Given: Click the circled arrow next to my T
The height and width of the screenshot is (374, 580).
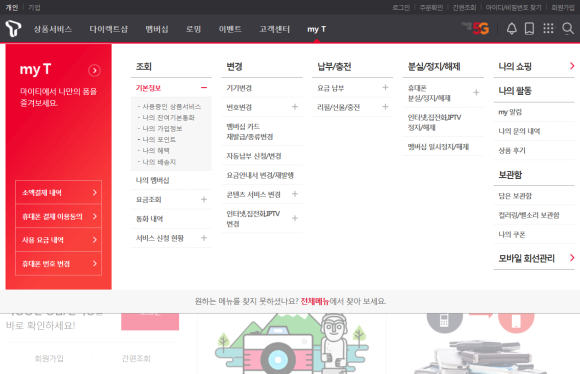Looking at the screenshot, I should pyautogui.click(x=94, y=70).
